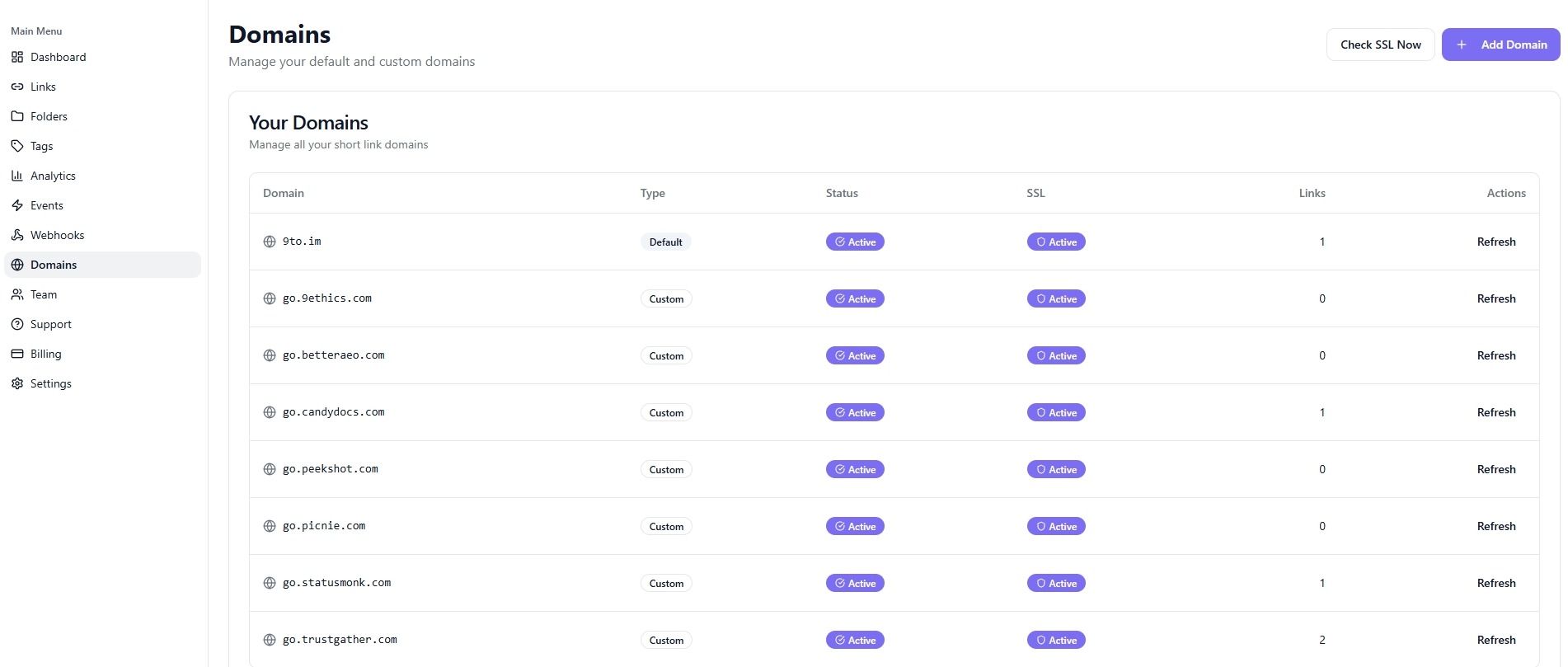The width and height of the screenshot is (1568, 667).
Task: Click globe icon beside 9to.im
Action: [x=270, y=242]
